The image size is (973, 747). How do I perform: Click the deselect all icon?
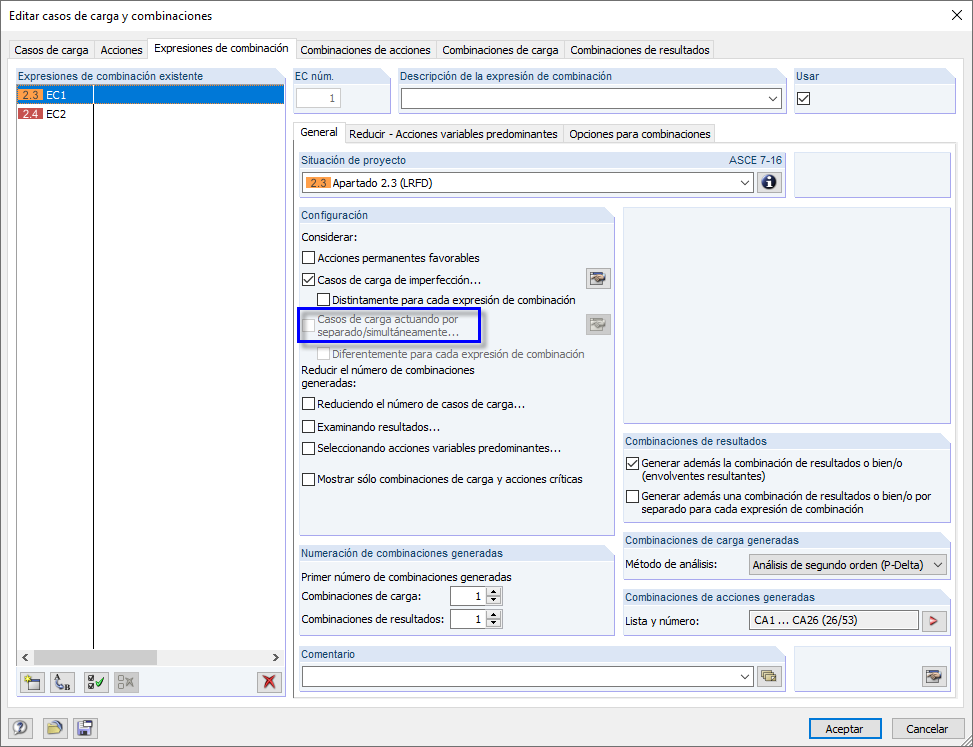[126, 682]
